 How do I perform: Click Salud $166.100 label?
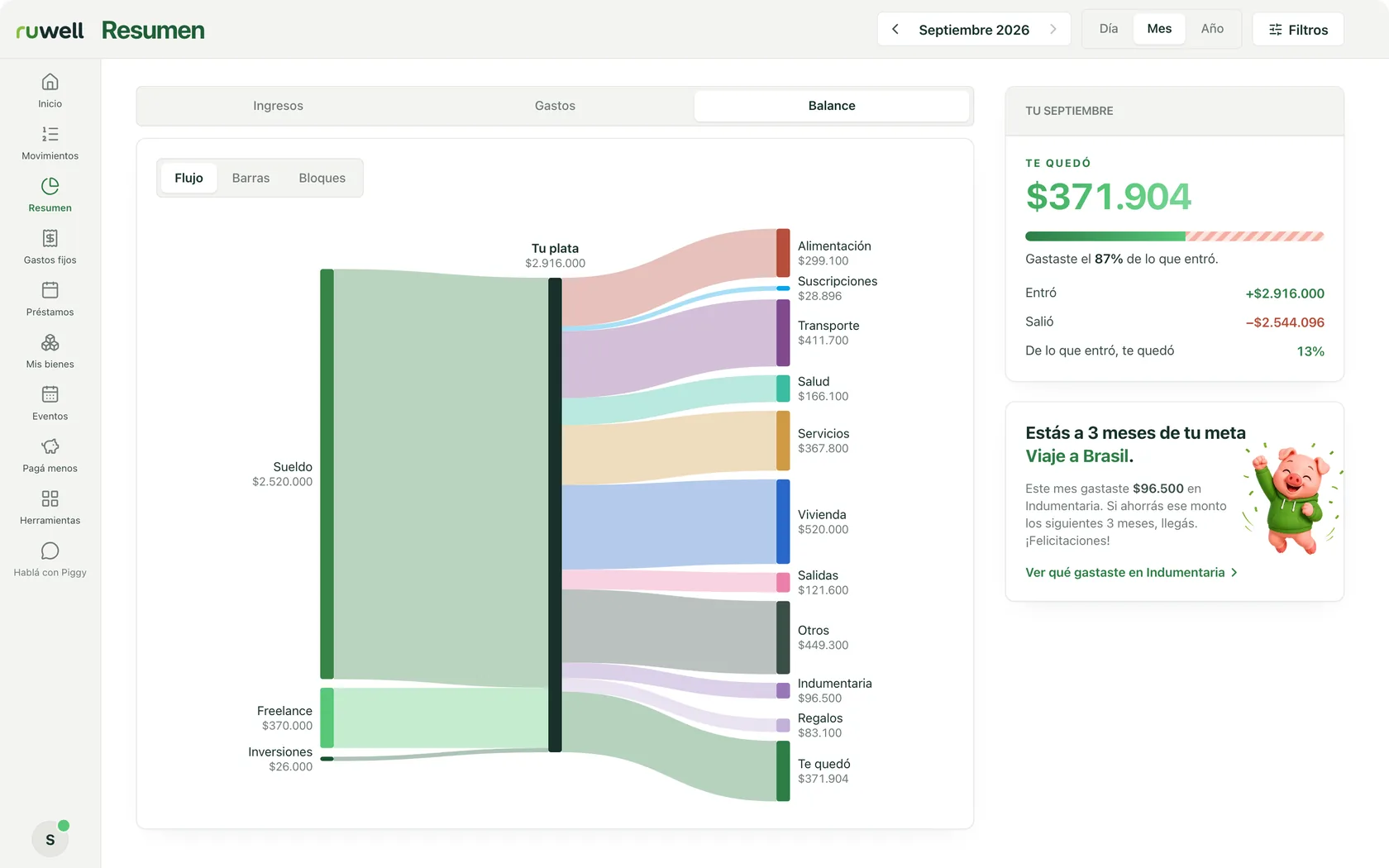tap(823, 389)
